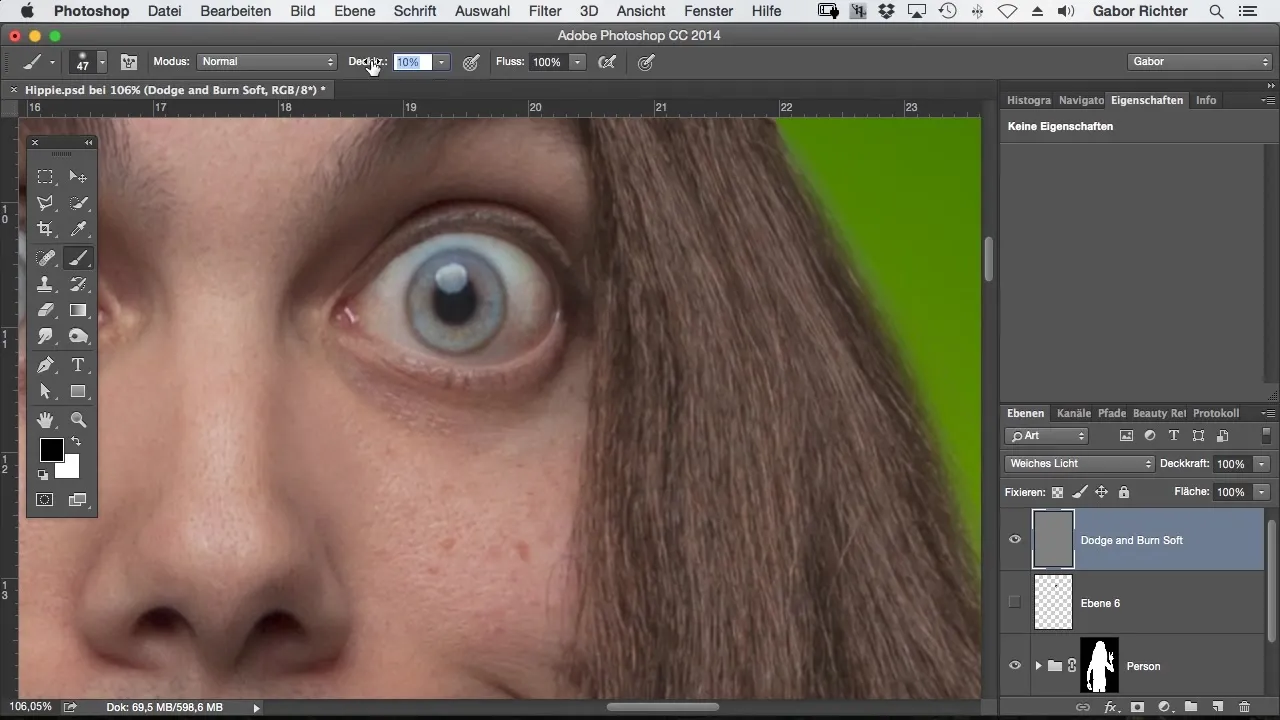Screen dimensions: 1280x720
Task: Click the black foreground color swatch
Action: (x=51, y=450)
